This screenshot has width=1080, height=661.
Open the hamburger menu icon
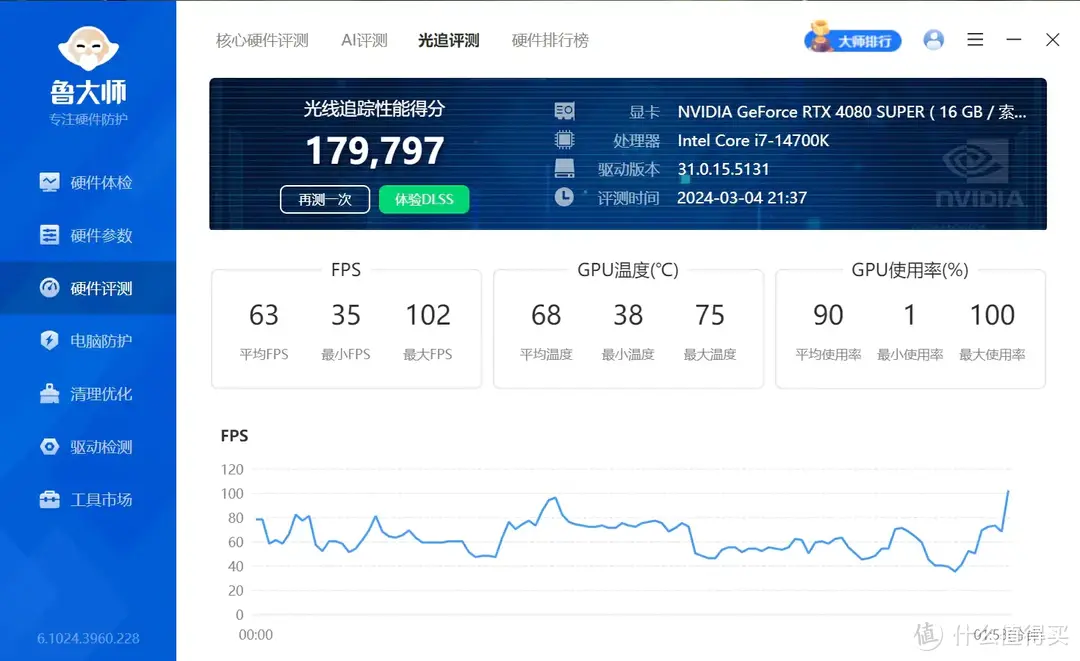(x=975, y=39)
